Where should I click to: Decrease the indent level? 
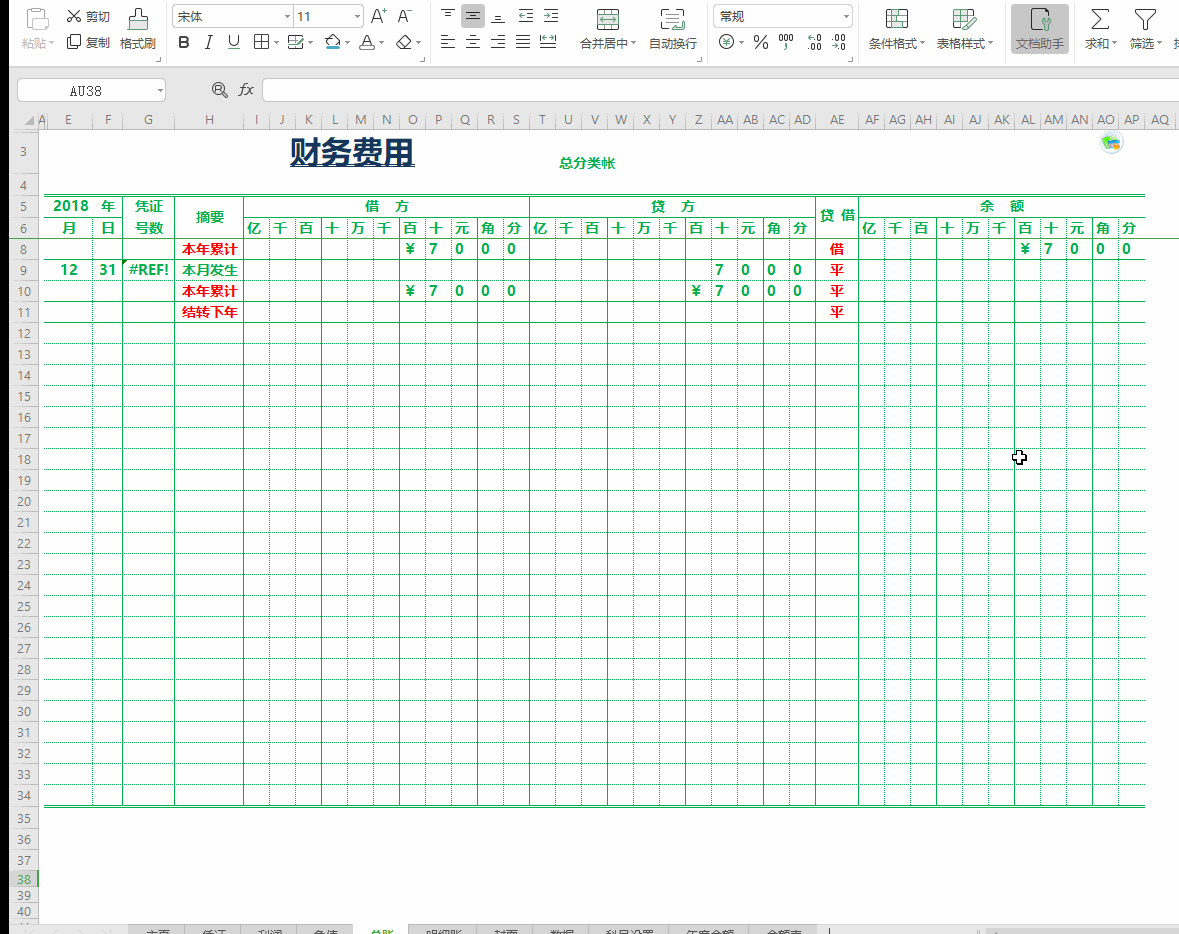[526, 16]
